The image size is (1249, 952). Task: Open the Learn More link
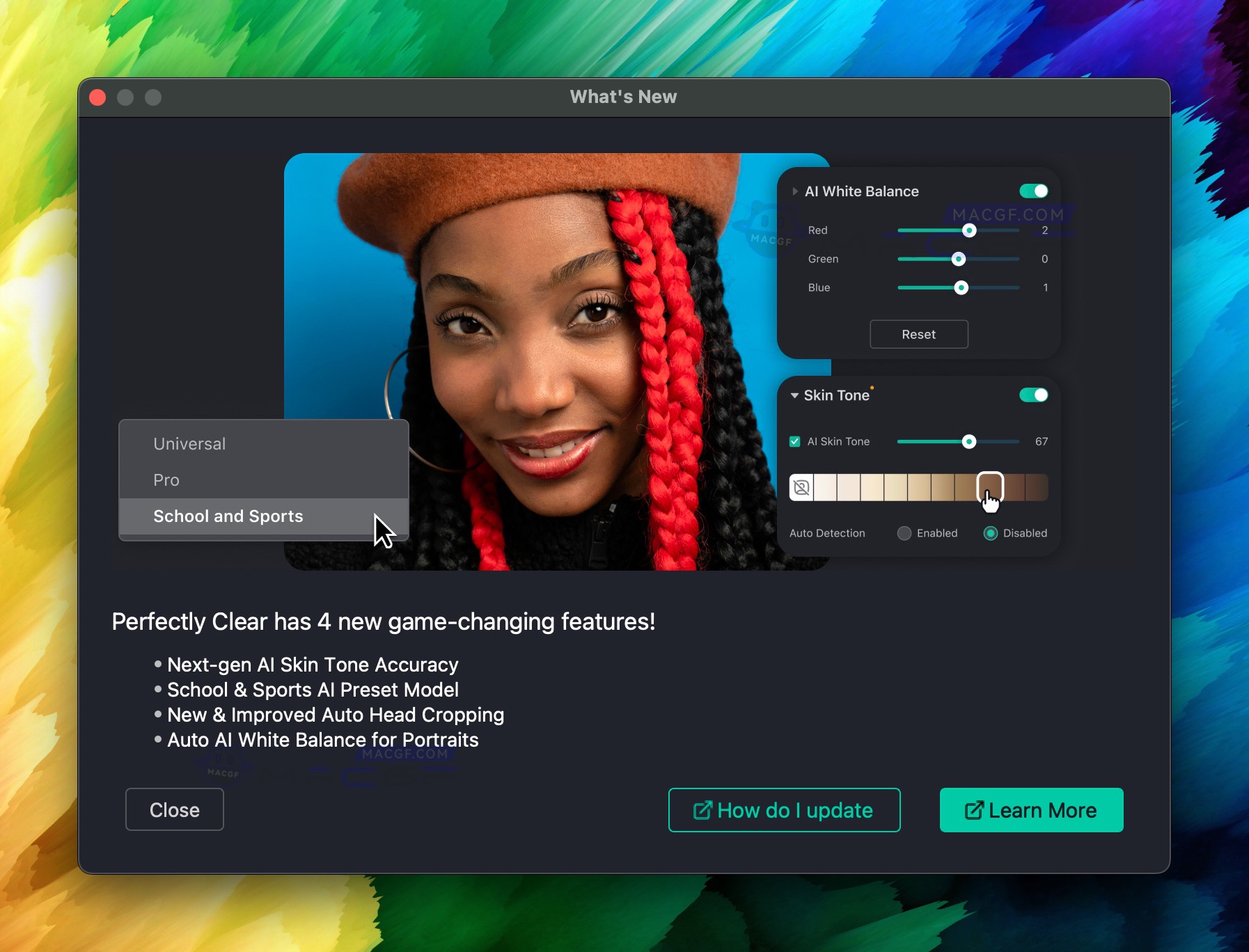point(1031,810)
